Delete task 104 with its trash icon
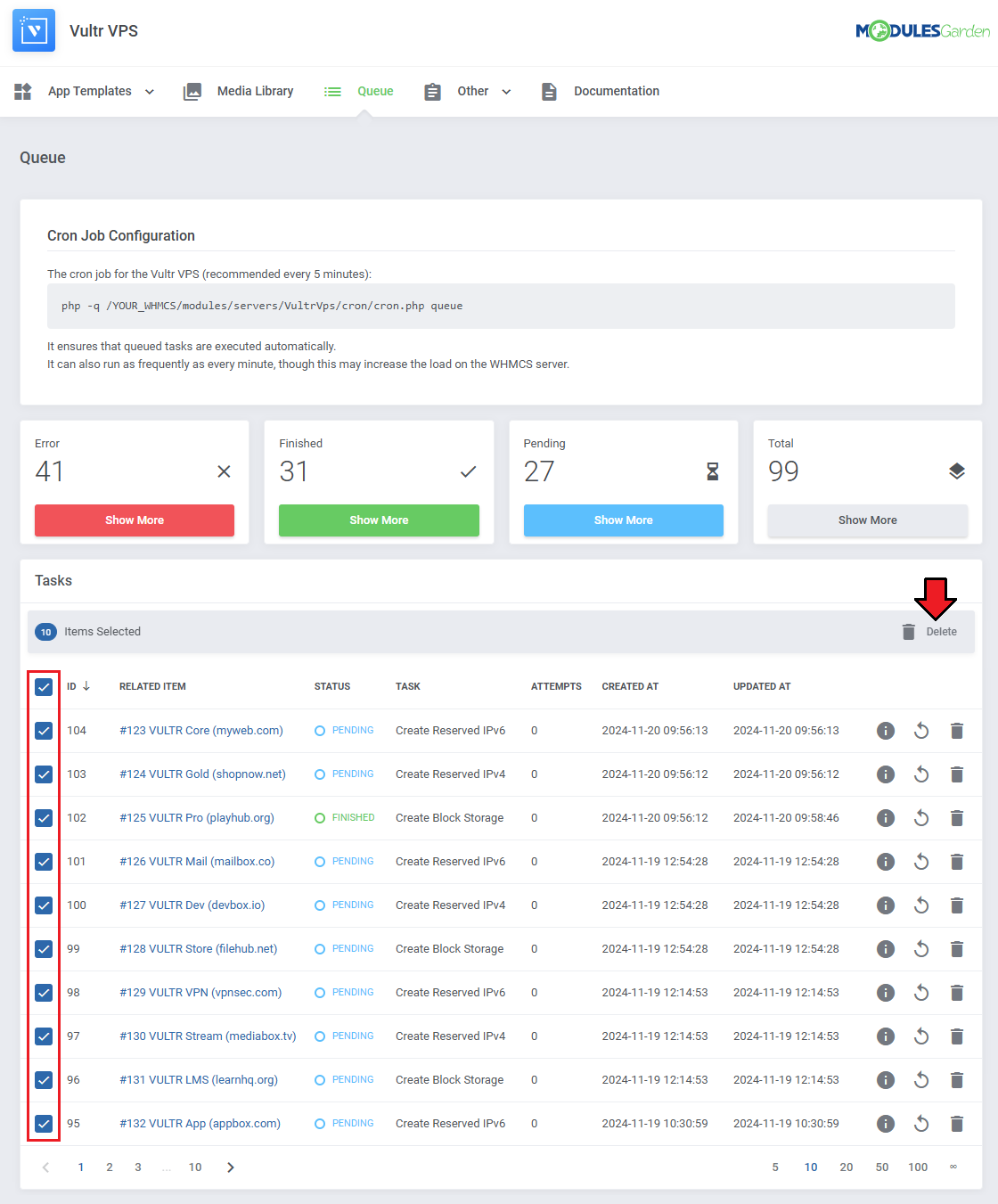The height and width of the screenshot is (1204, 998). tap(957, 731)
